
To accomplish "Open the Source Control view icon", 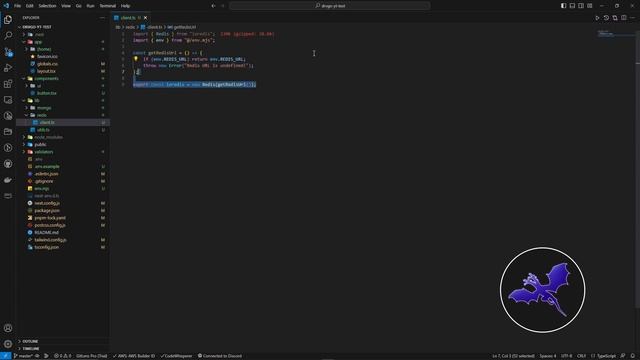I will [8, 52].
